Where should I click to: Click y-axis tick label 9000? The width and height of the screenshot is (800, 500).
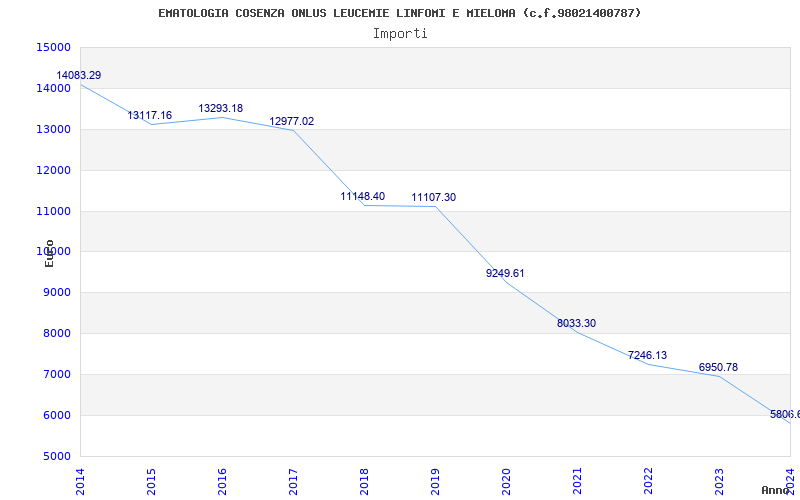(57, 293)
